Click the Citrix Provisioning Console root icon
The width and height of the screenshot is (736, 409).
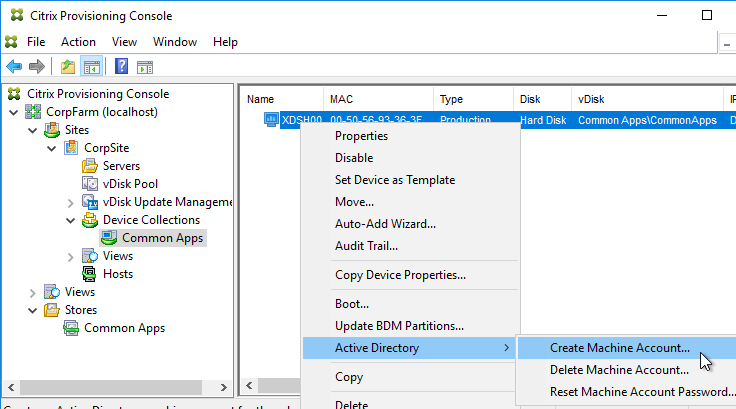click(14, 93)
